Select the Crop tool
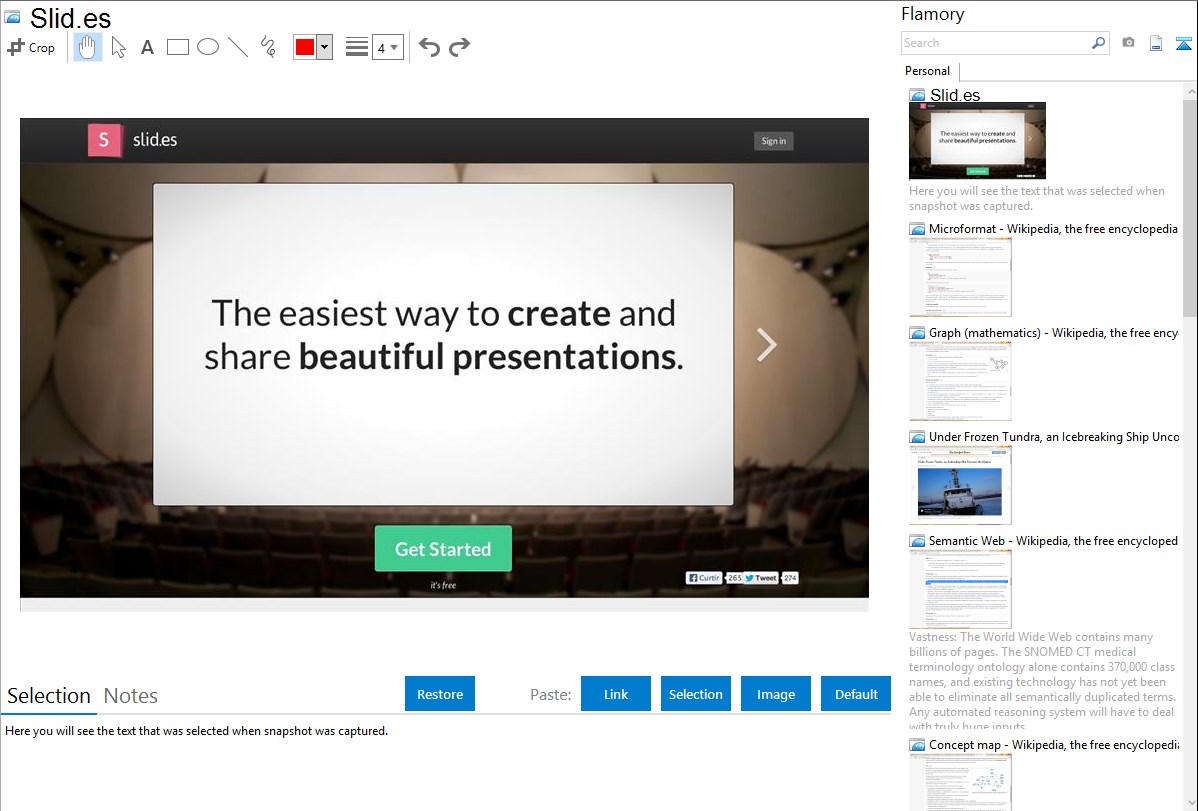This screenshot has width=1198, height=811. (31, 47)
